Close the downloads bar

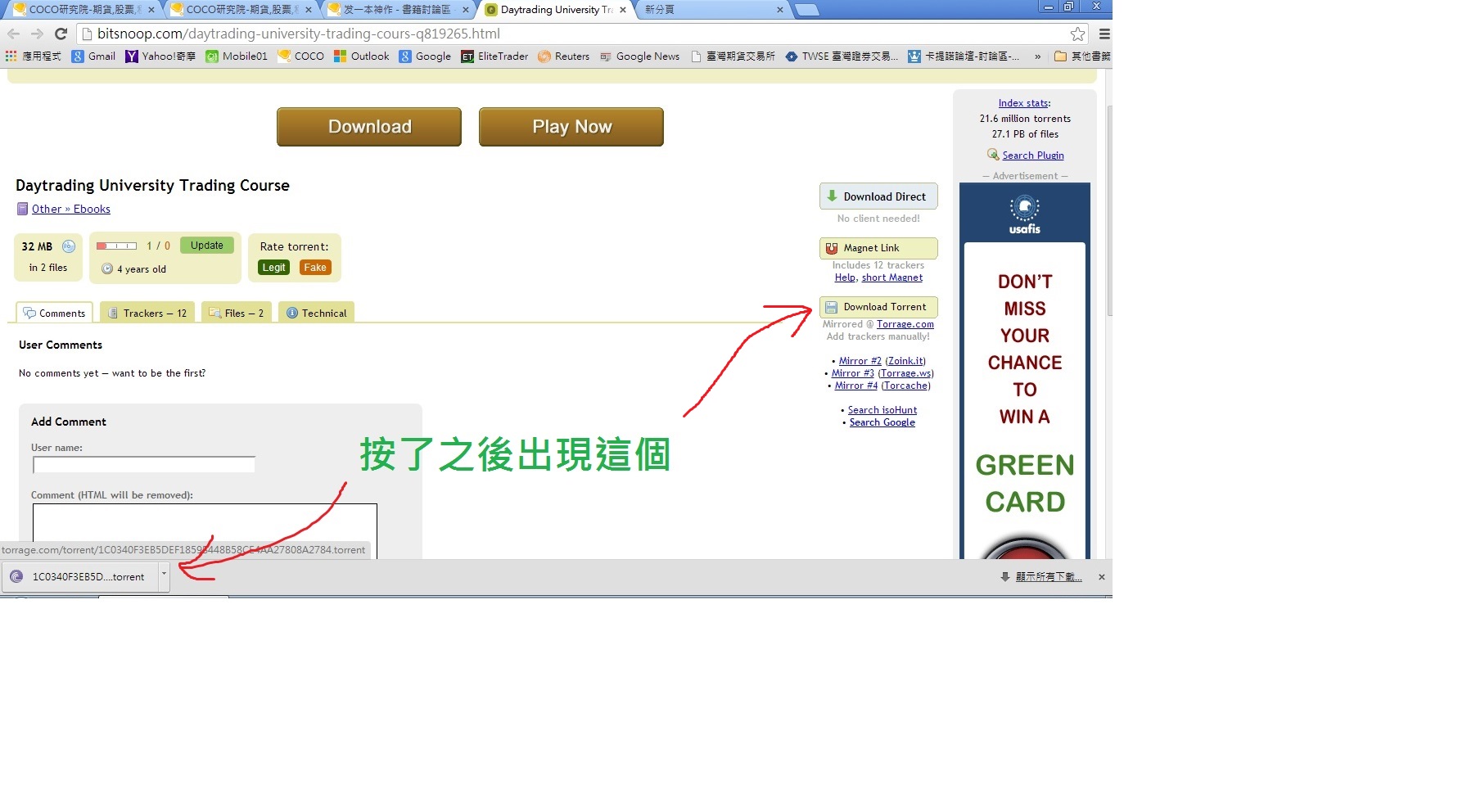tap(1102, 577)
